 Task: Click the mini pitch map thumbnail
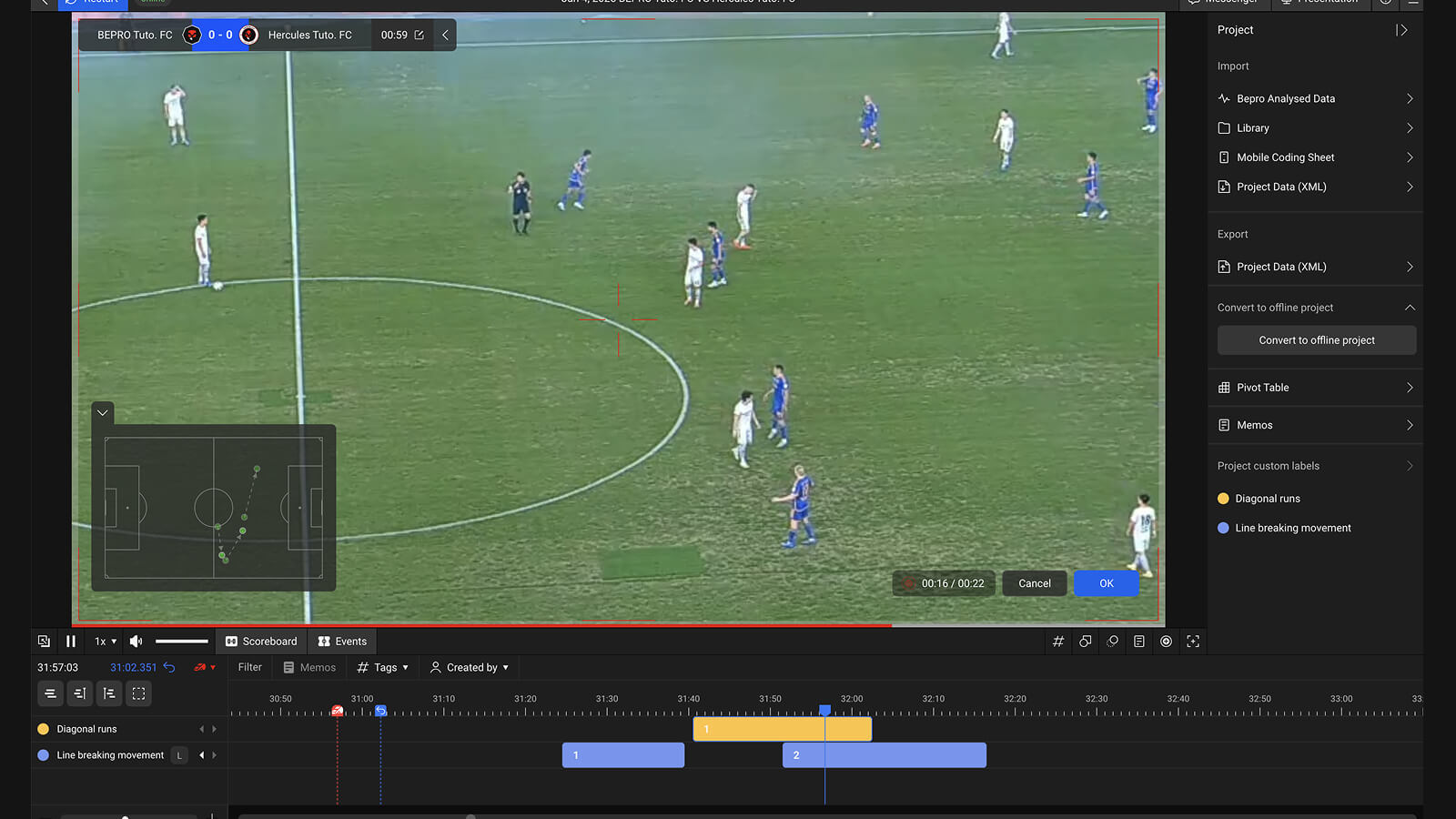214,508
